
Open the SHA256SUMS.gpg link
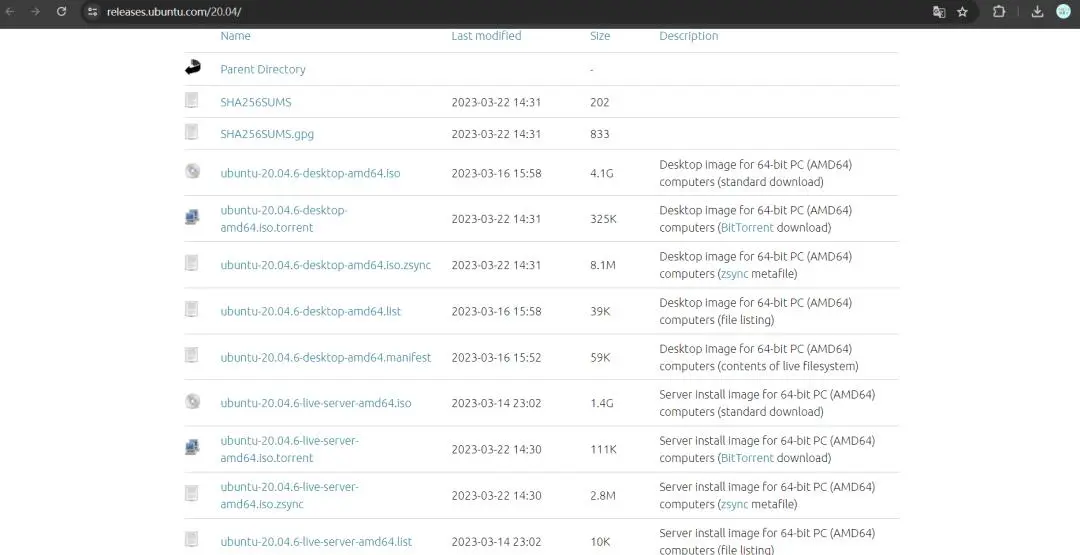click(x=267, y=134)
